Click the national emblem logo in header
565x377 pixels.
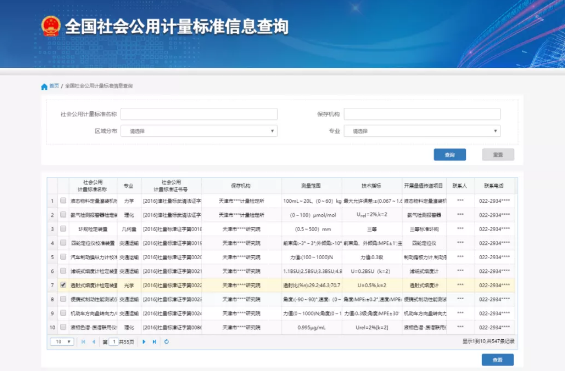[51, 26]
